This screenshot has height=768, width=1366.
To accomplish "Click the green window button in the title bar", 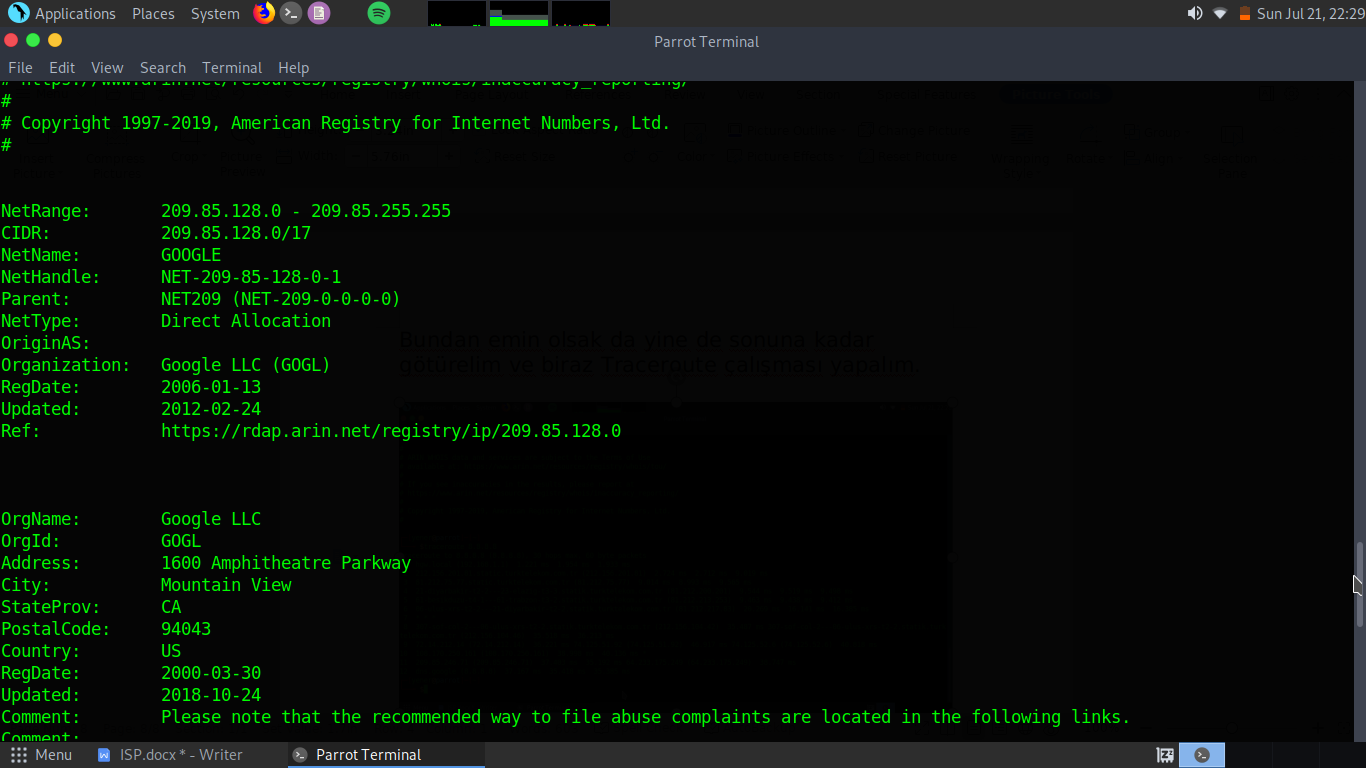I will tap(33, 40).
